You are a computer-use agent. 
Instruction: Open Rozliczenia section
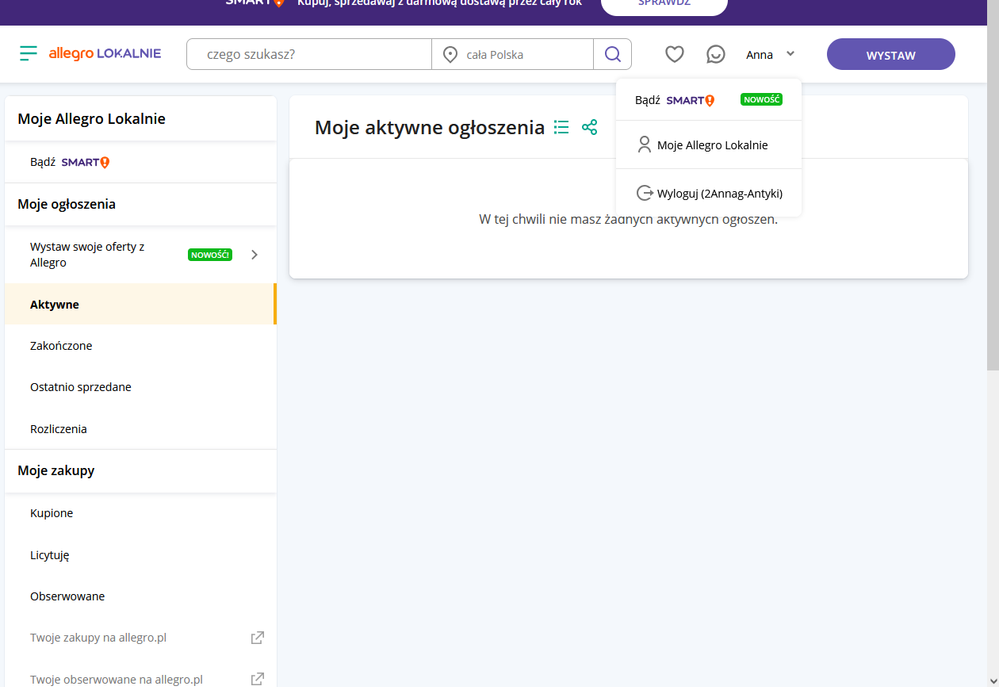tap(141, 428)
